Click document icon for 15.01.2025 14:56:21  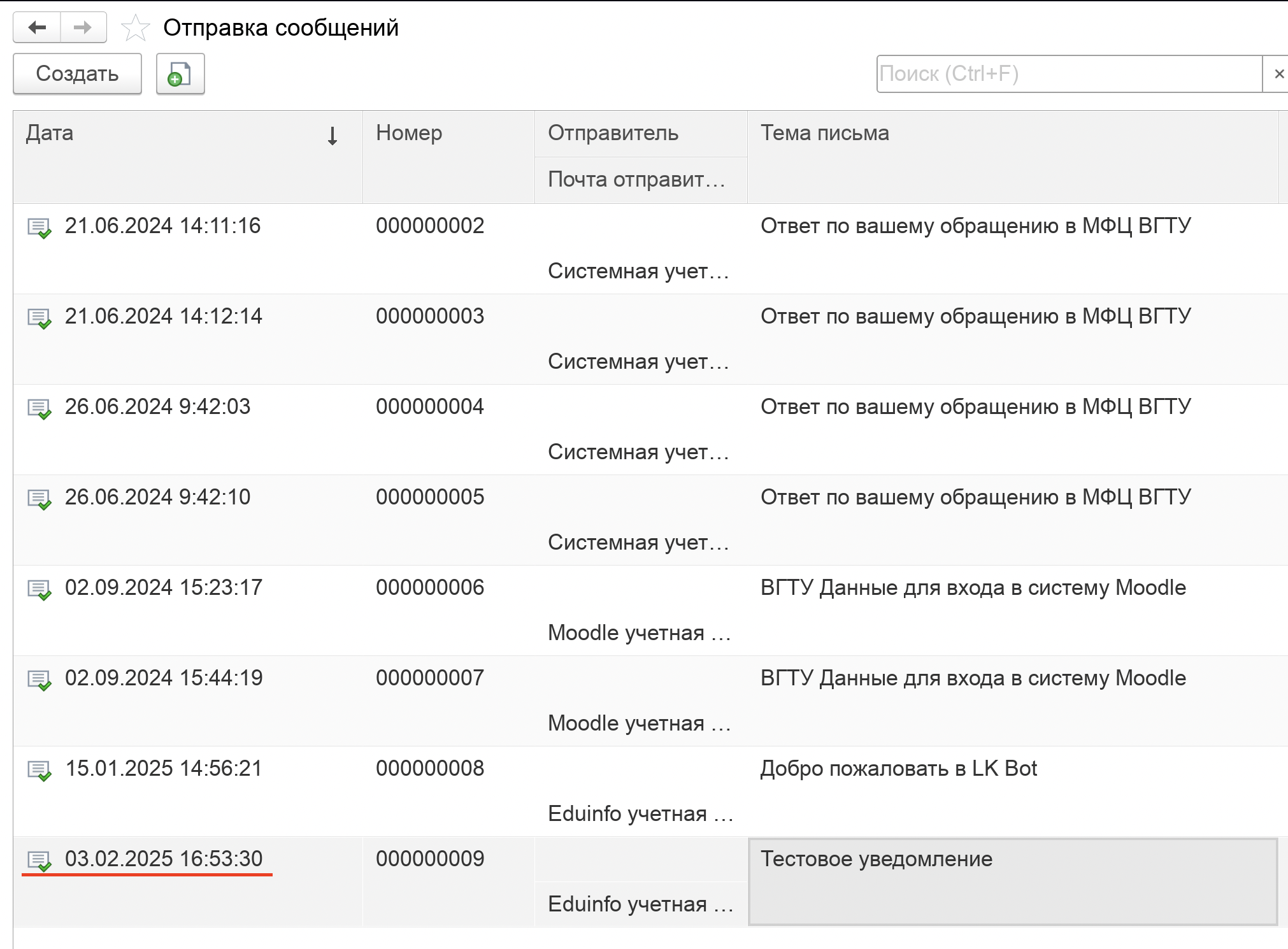coord(39,770)
